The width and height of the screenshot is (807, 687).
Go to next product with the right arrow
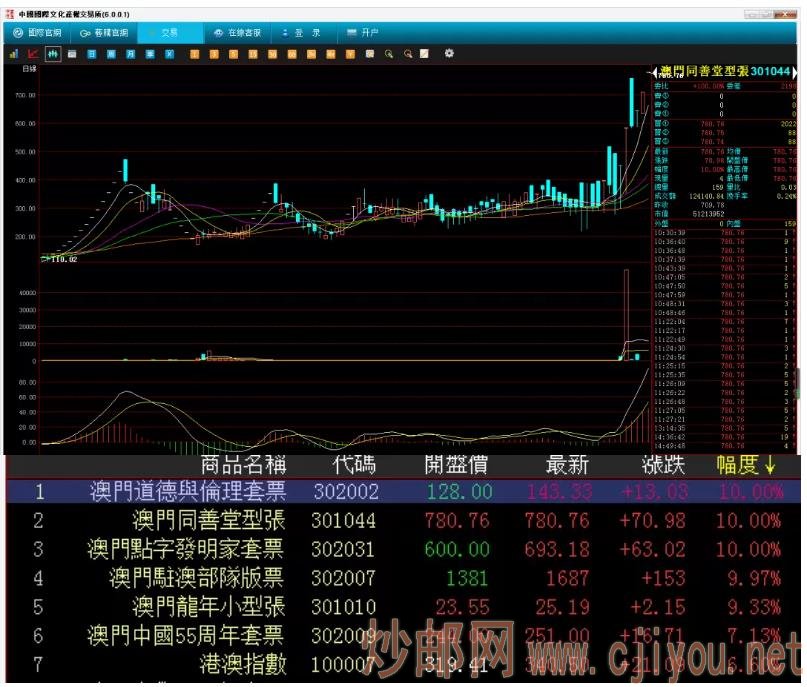point(794,73)
